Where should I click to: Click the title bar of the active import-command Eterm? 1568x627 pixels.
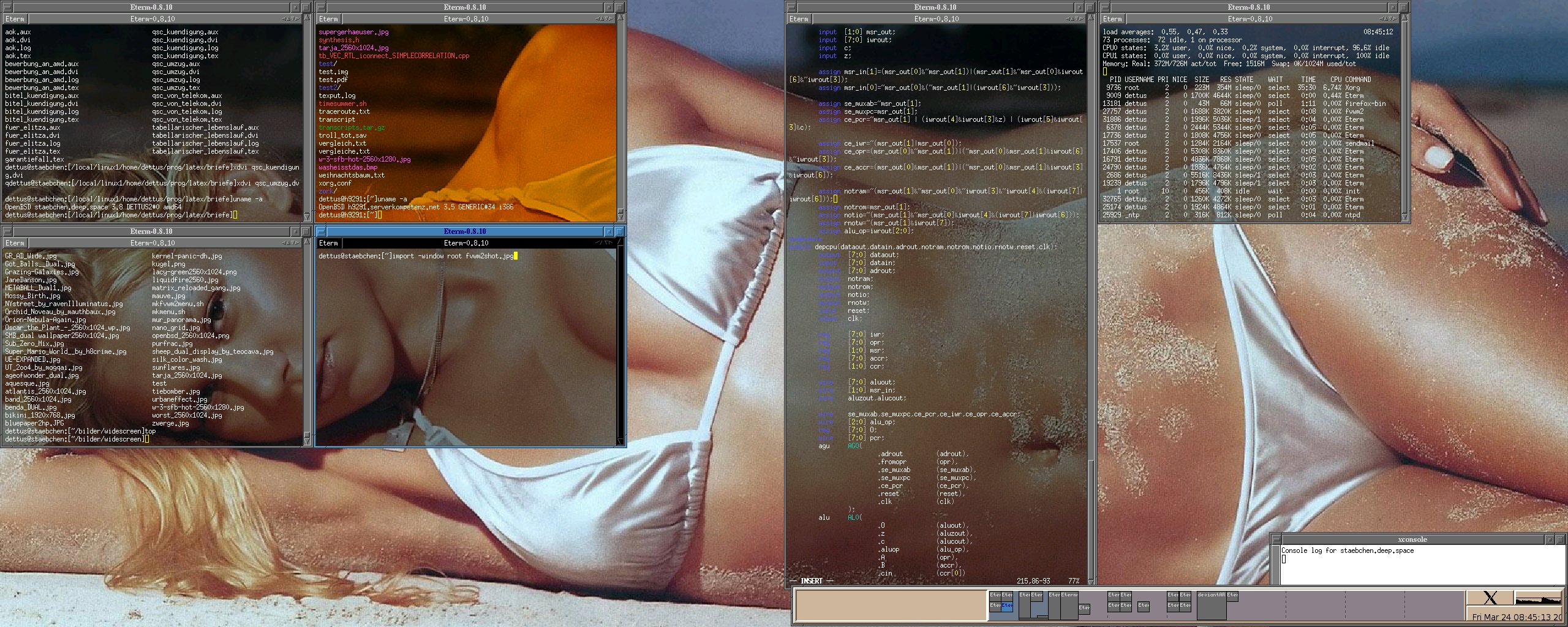point(464,231)
